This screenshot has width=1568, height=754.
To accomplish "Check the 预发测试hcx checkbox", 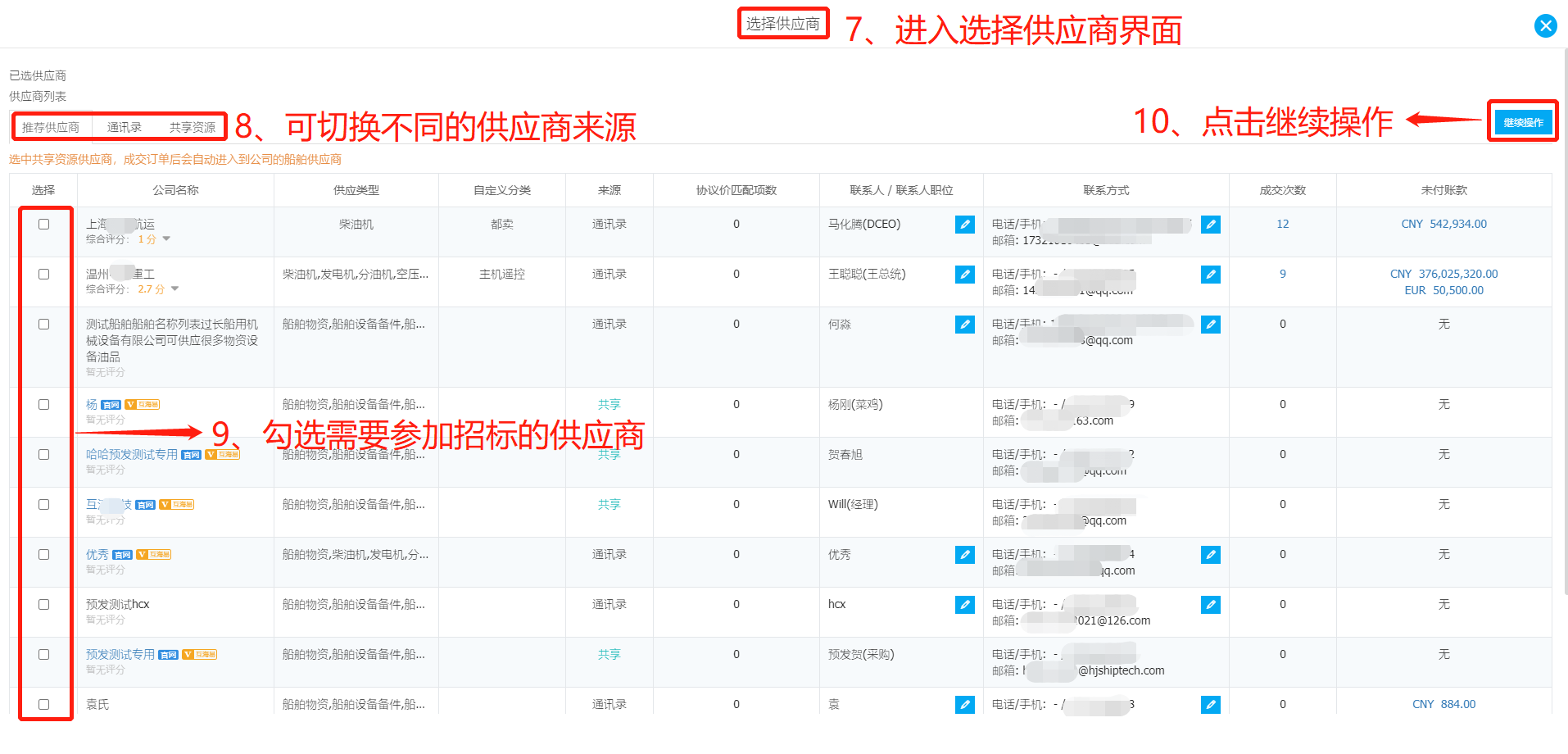I will coord(43,605).
